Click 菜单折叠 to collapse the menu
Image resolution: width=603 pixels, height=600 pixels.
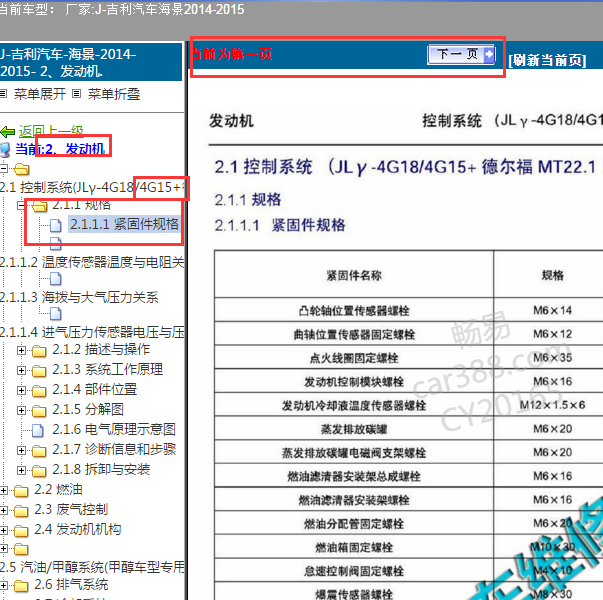(x=114, y=94)
